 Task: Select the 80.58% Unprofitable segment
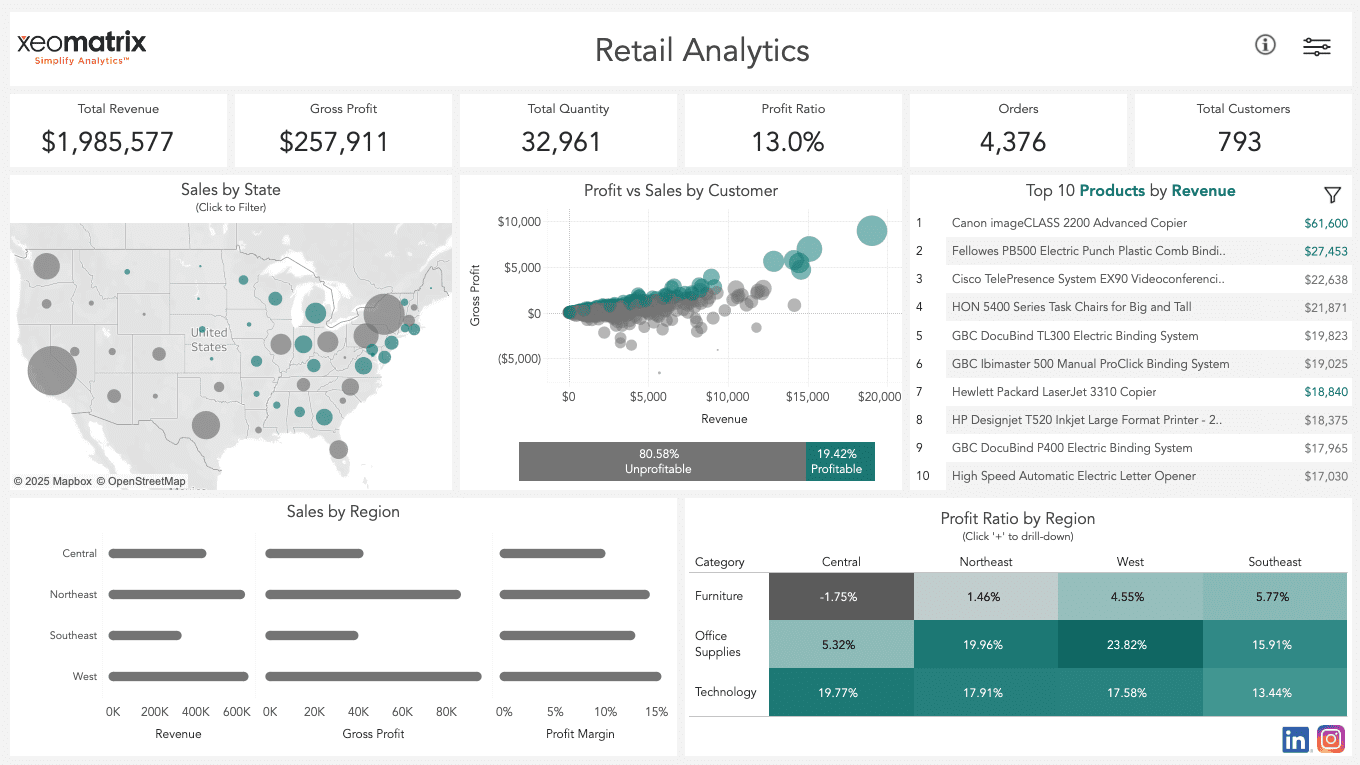660,461
